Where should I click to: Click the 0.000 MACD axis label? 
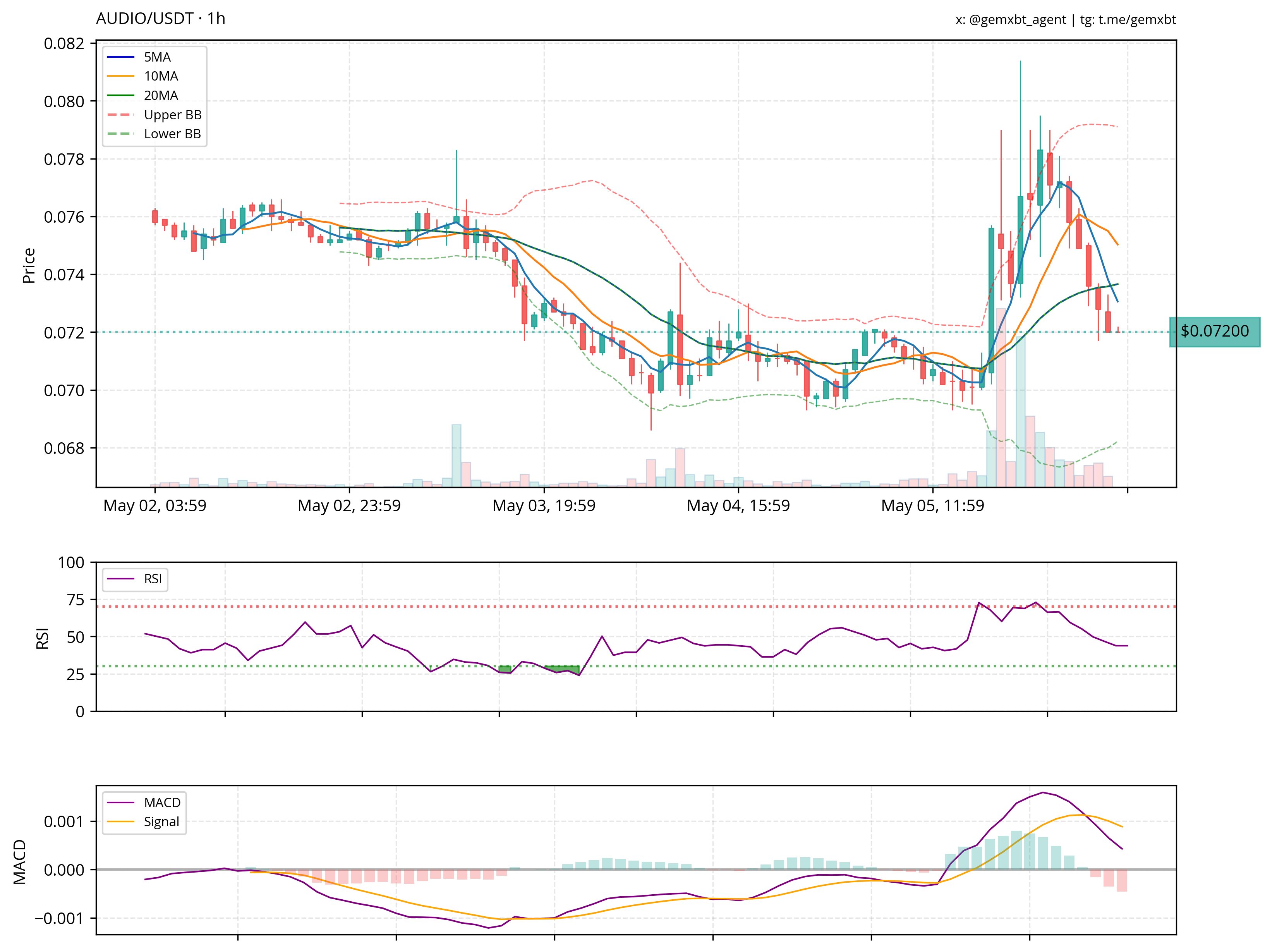64,870
